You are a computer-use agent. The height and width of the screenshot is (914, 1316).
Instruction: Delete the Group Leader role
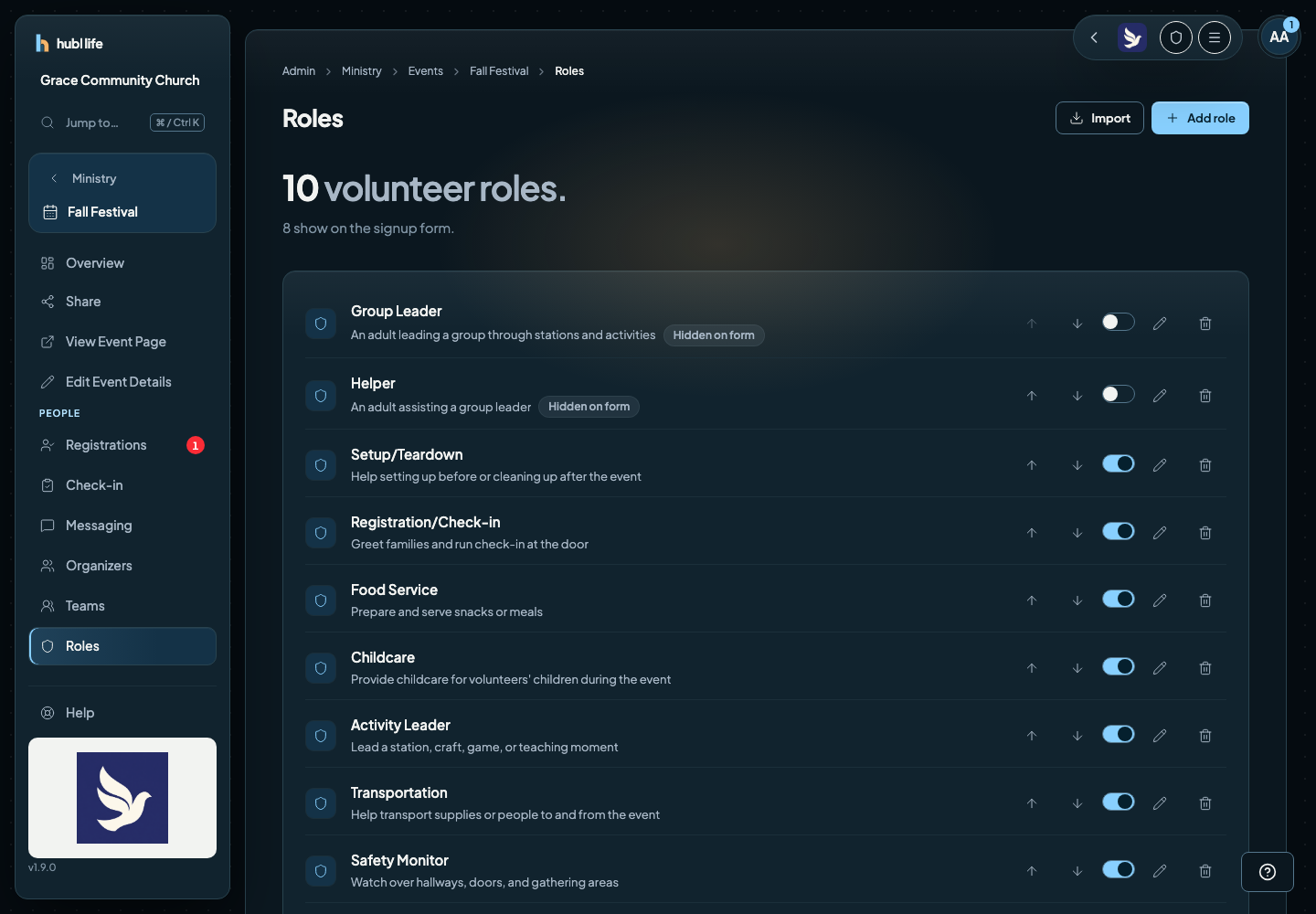(x=1205, y=324)
